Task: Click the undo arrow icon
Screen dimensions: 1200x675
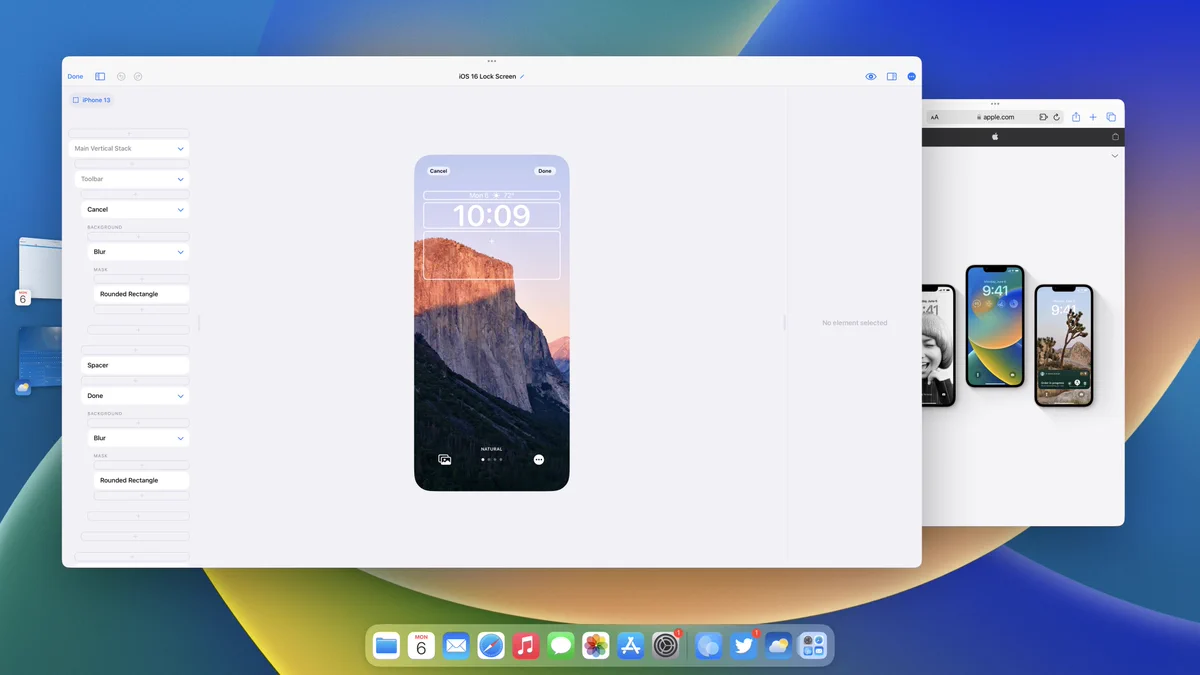Action: click(121, 76)
